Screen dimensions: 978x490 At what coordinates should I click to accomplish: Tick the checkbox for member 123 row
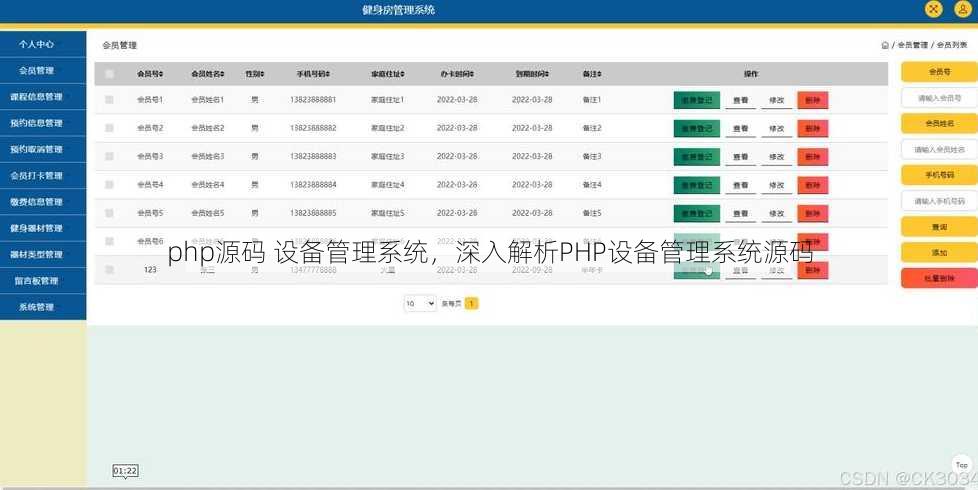[x=110, y=269]
